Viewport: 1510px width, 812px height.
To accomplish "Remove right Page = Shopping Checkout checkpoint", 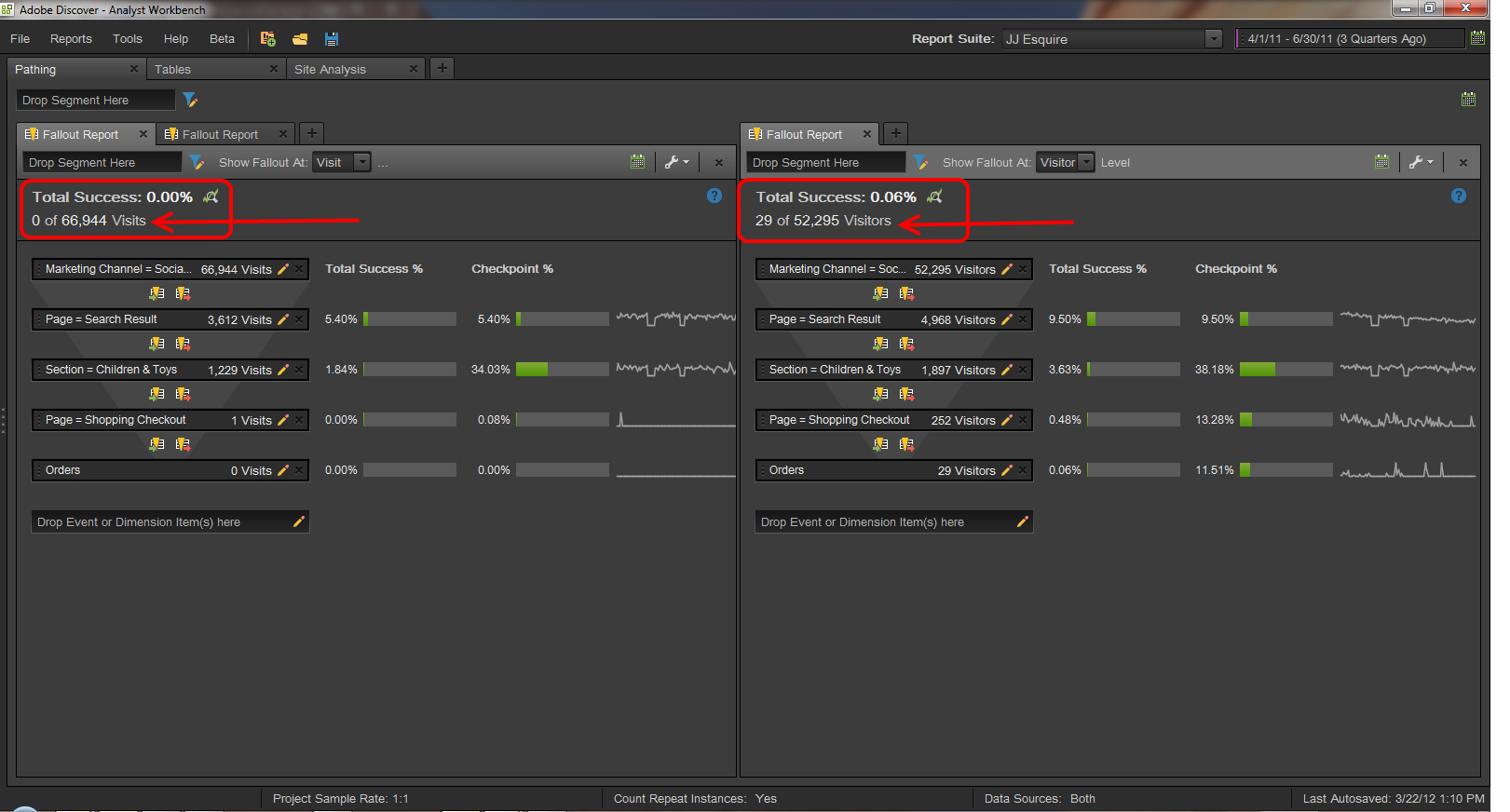I will [x=1023, y=420].
